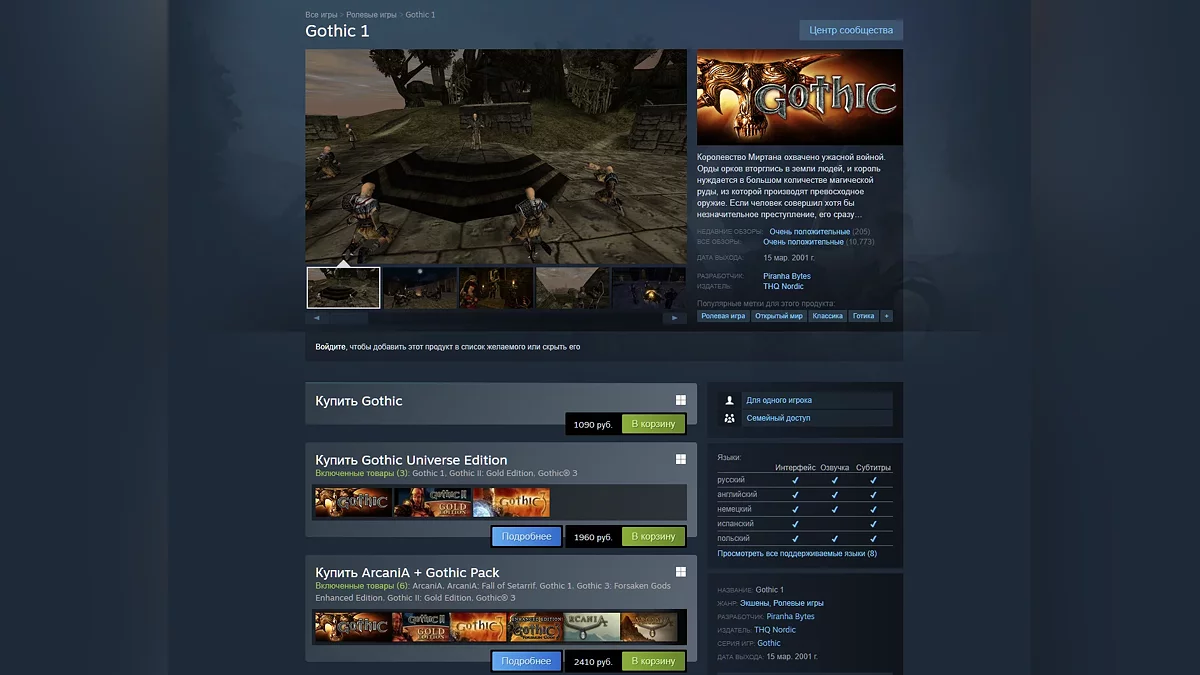Expand Просмотреть все поддерживаемые языки (8)
The width and height of the screenshot is (1200, 675).
point(797,553)
